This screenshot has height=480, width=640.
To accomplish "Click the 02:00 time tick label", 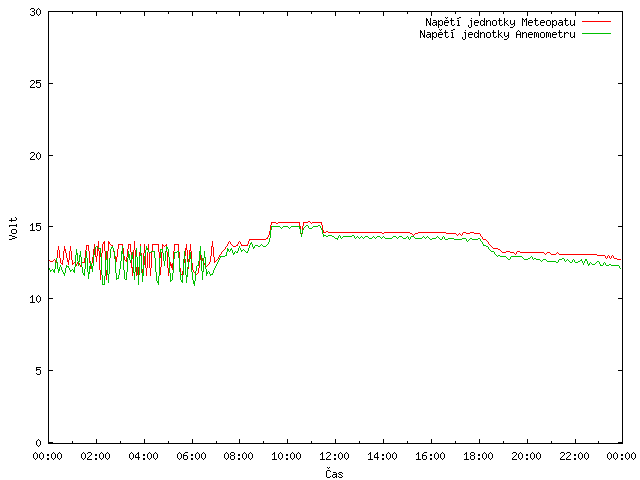I will [96, 456].
